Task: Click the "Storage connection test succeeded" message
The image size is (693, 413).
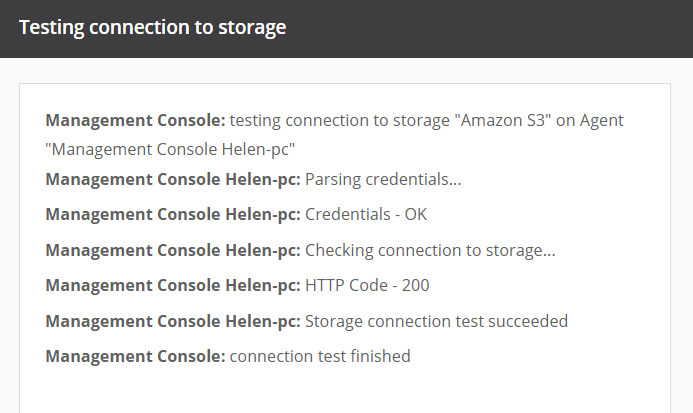Action: [x=436, y=321]
